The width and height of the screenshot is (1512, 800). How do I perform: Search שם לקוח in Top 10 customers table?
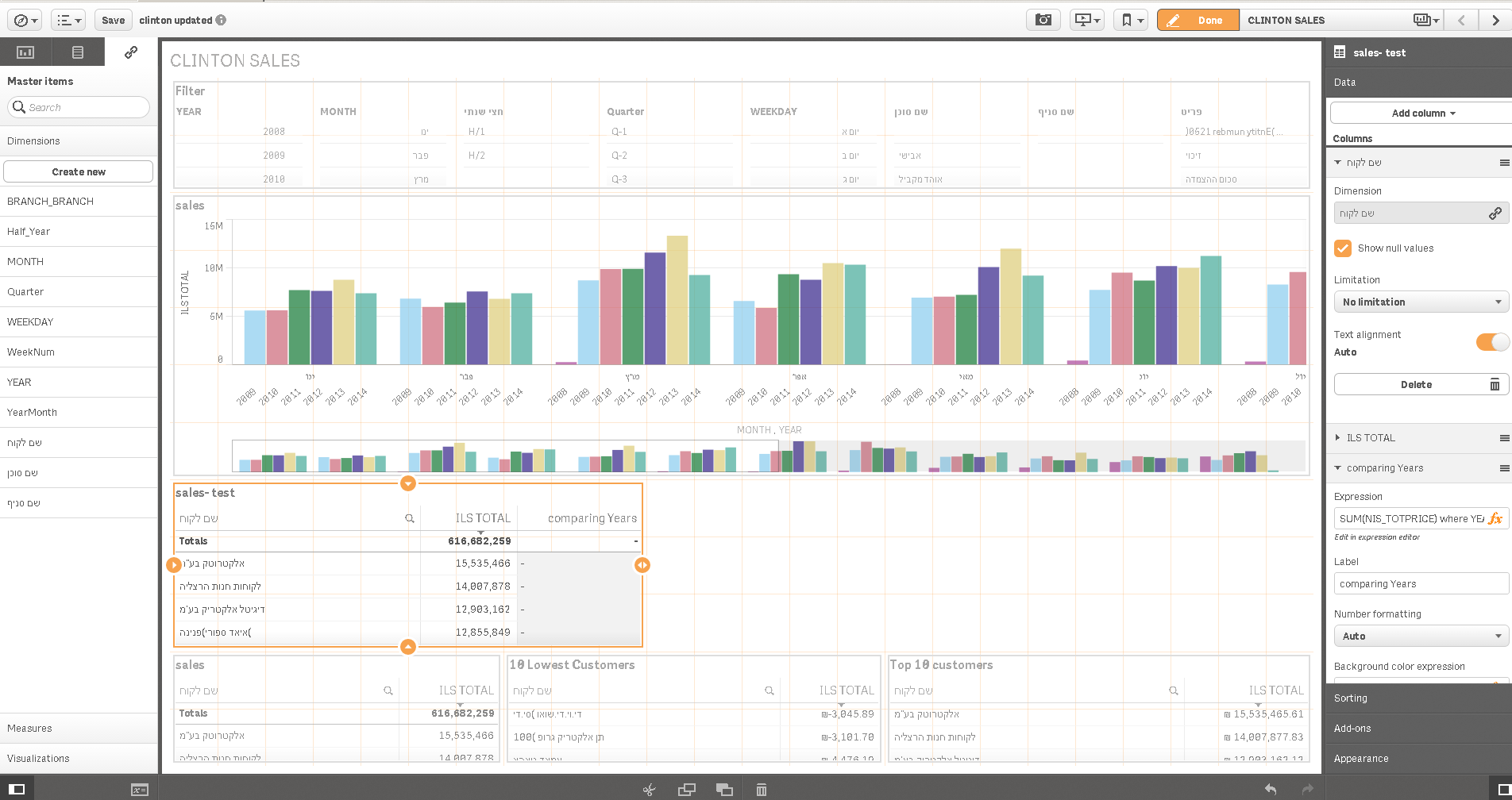click(1174, 690)
